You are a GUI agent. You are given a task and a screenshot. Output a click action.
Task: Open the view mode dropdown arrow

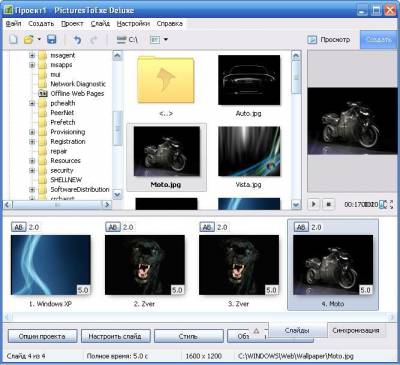pos(165,40)
